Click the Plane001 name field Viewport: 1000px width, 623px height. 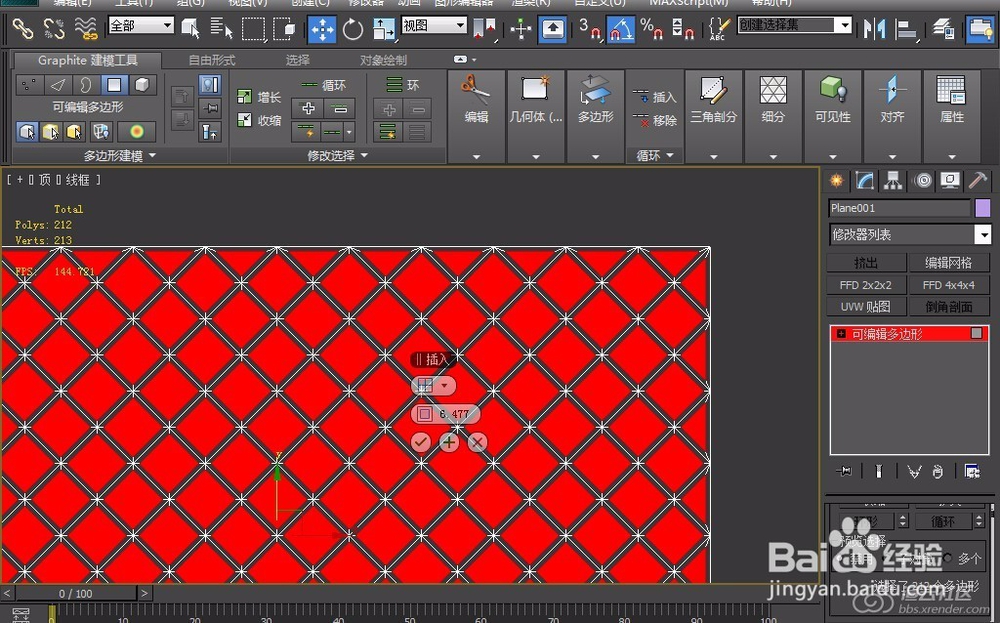pos(899,208)
